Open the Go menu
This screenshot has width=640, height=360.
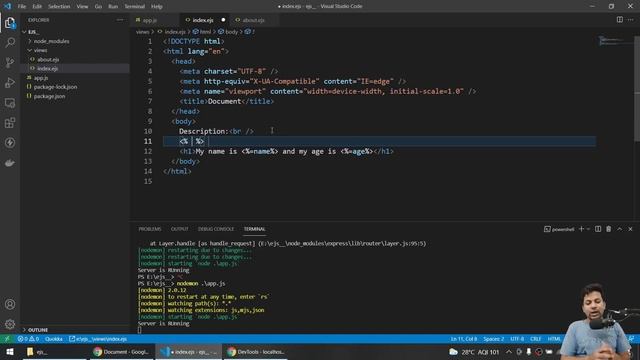(x=98, y=7)
